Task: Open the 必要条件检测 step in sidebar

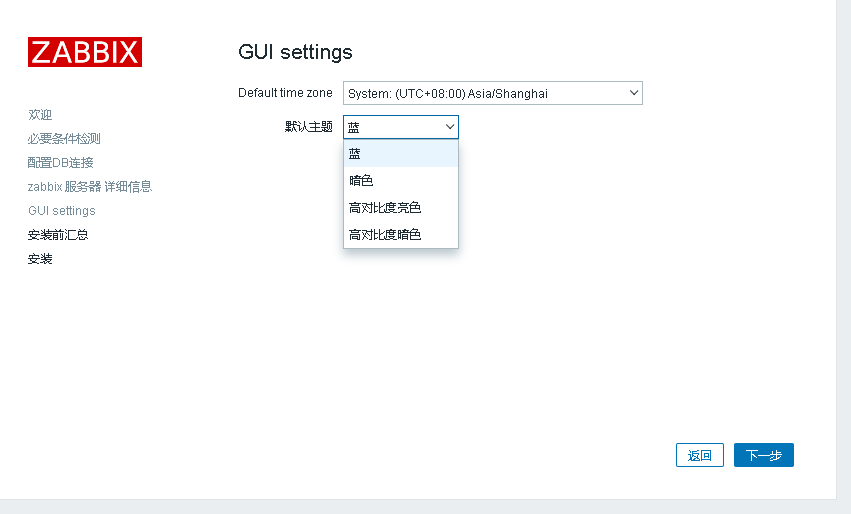Action: (64, 139)
